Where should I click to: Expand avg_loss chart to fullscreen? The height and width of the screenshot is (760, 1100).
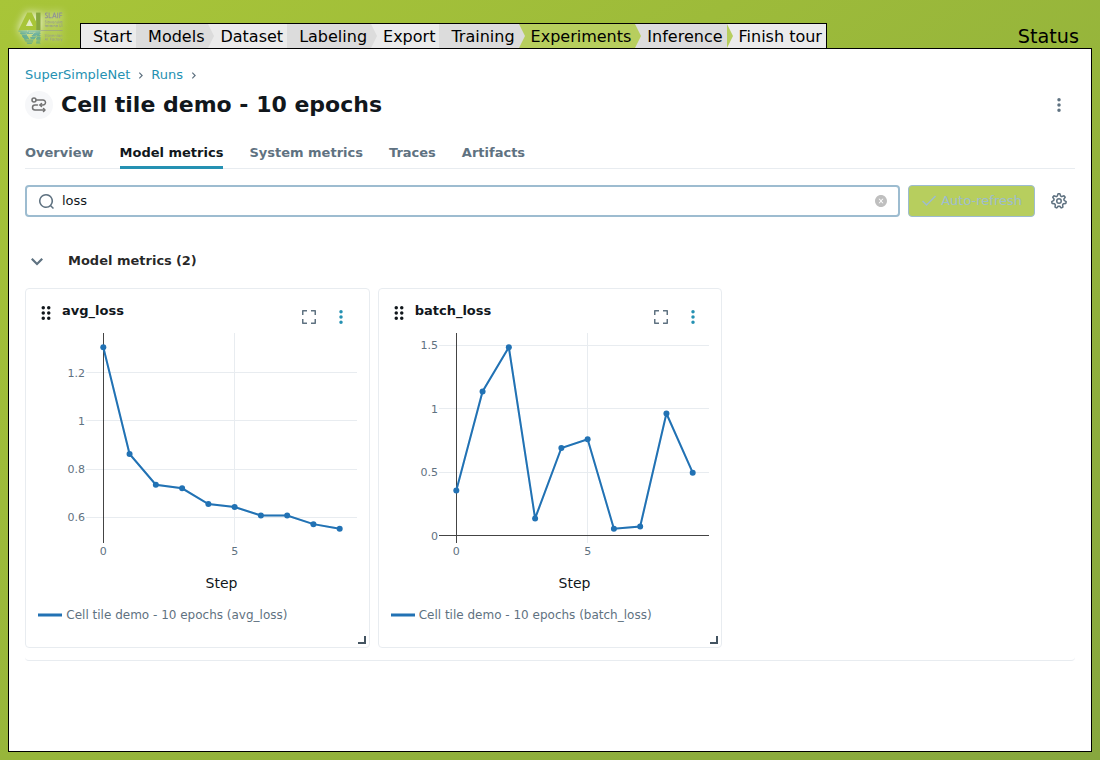309,317
